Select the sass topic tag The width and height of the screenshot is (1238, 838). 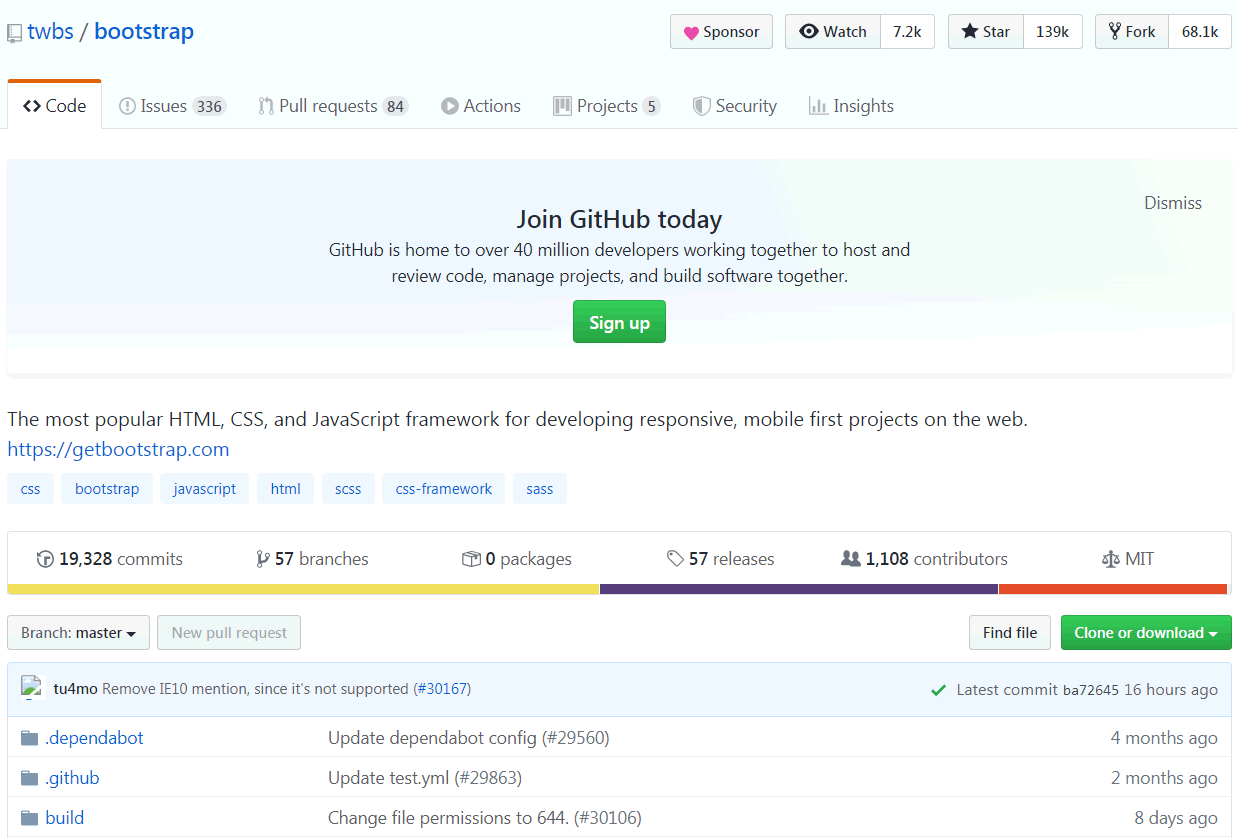(x=540, y=489)
